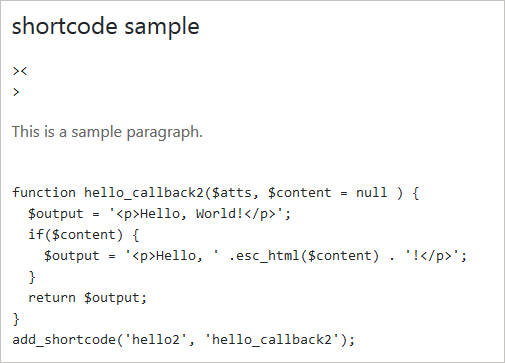The image size is (505, 363).
Task: Click the 'if($content)' line
Action: click(76, 235)
